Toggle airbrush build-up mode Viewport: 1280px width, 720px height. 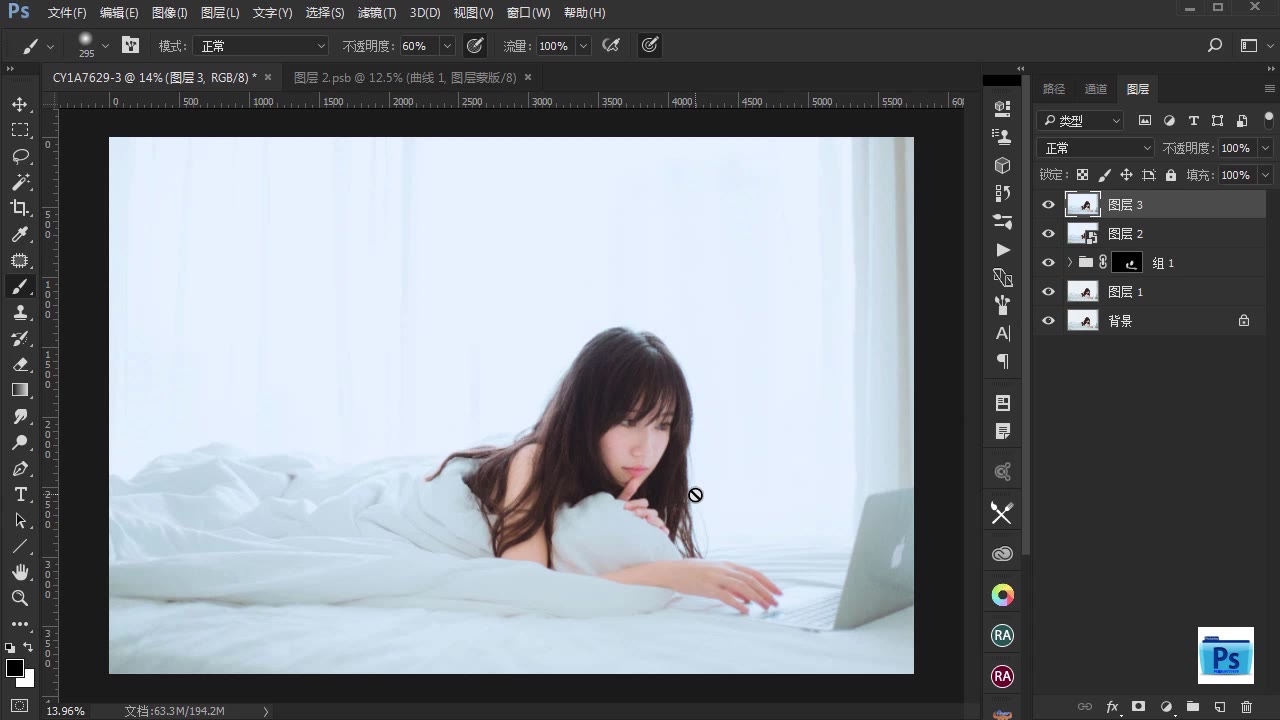pos(610,46)
